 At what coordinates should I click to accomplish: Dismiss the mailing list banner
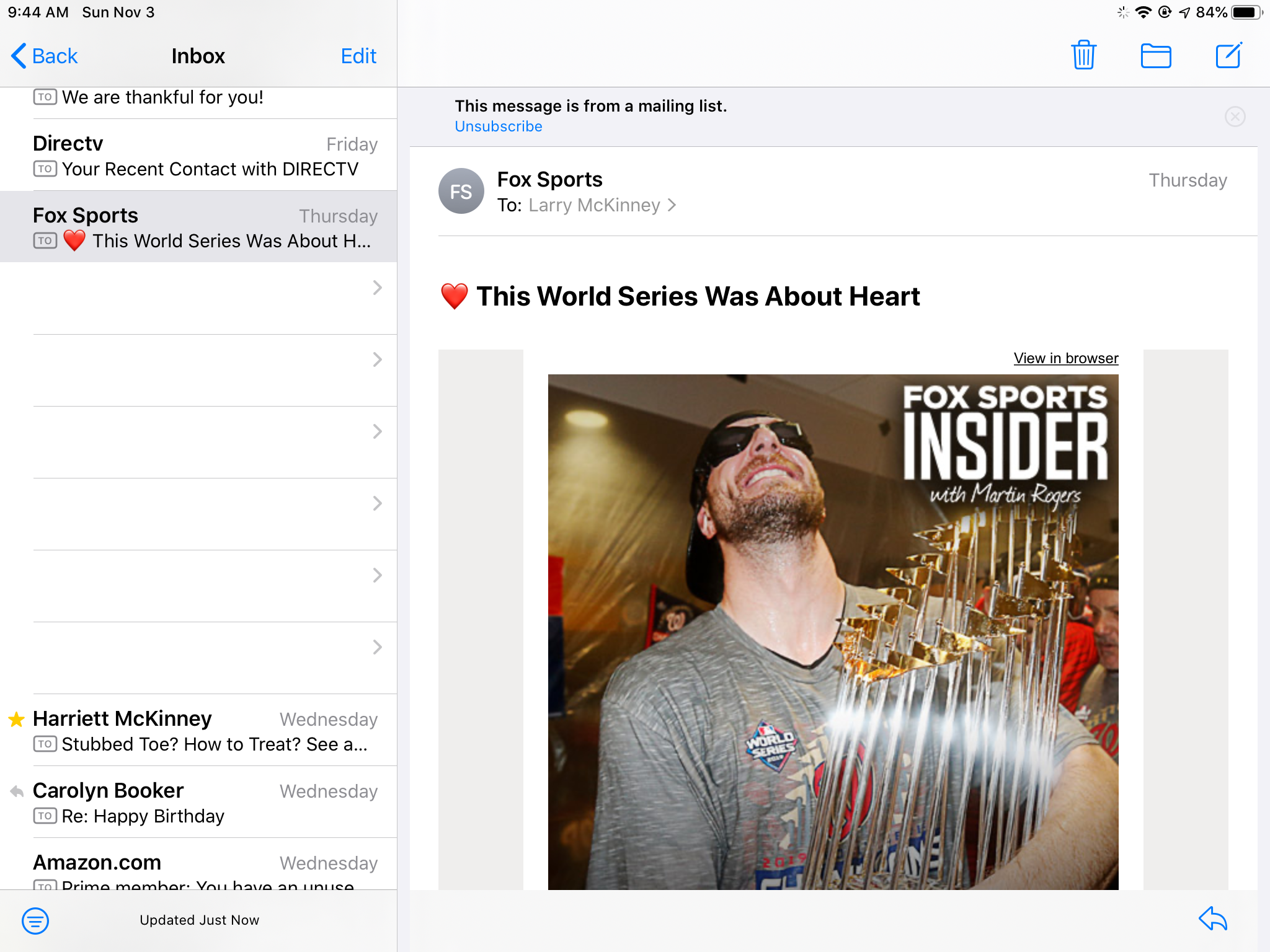pyautogui.click(x=1235, y=117)
